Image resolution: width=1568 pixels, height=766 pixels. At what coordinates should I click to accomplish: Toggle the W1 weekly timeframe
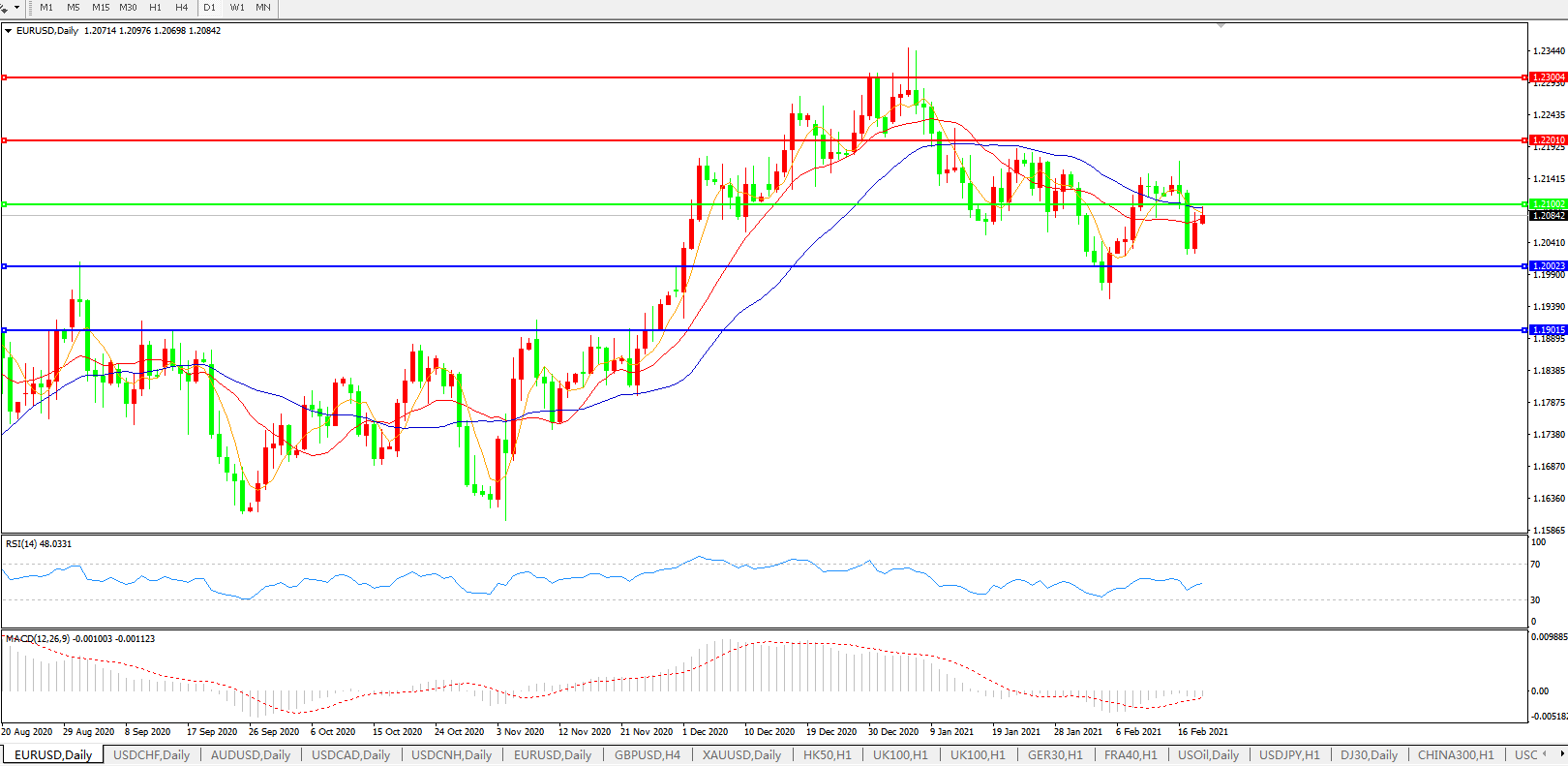pos(237,8)
